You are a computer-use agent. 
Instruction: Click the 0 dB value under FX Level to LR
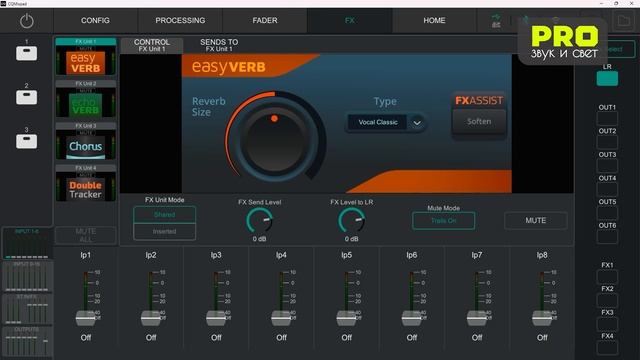pos(351,239)
